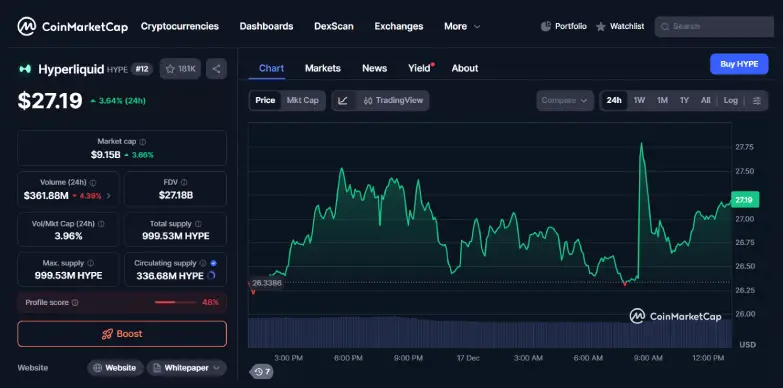
Task: Click the verified badge by Circulating supply
Action: (x=213, y=263)
